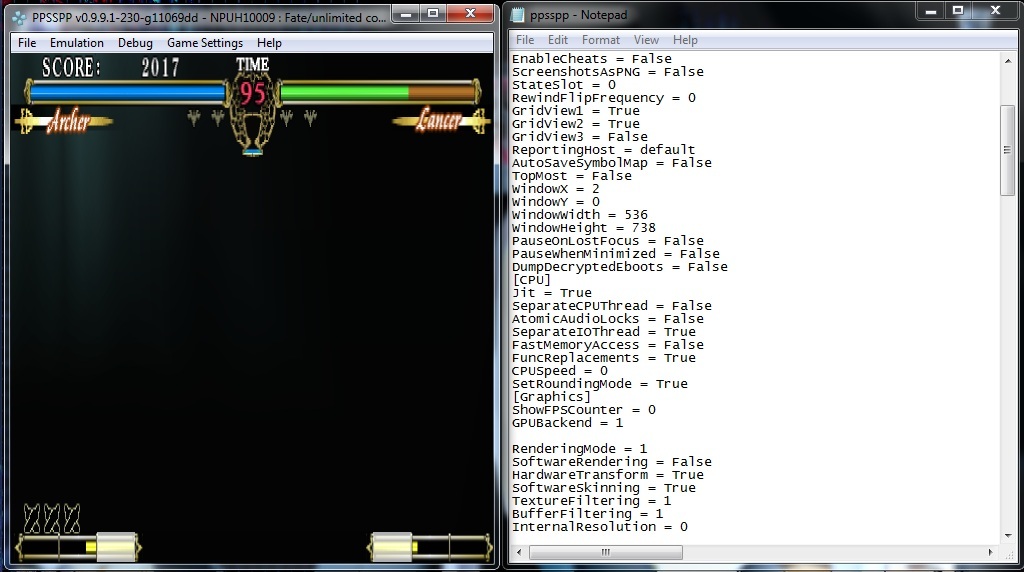Open Notepad's Edit menu

coord(558,40)
